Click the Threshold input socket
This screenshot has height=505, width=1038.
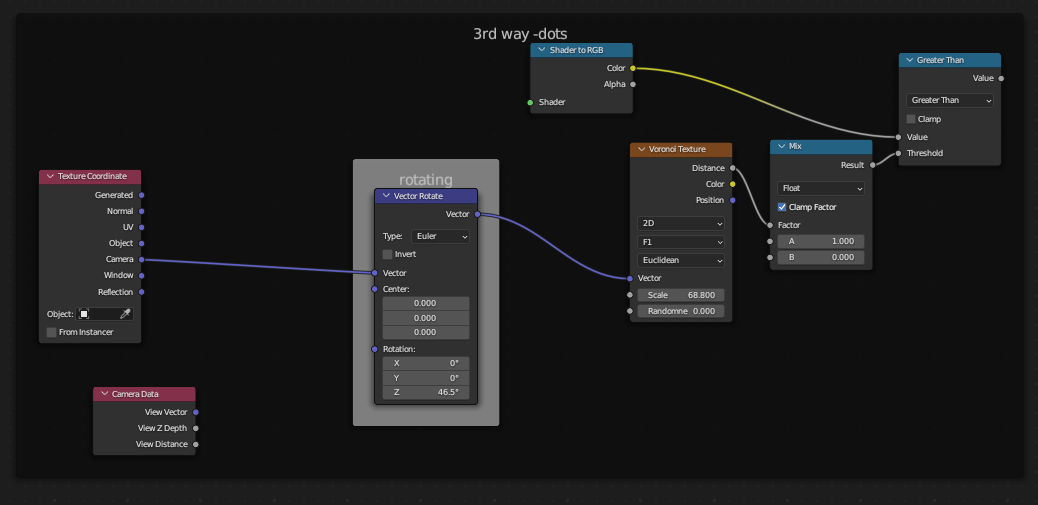(898, 153)
